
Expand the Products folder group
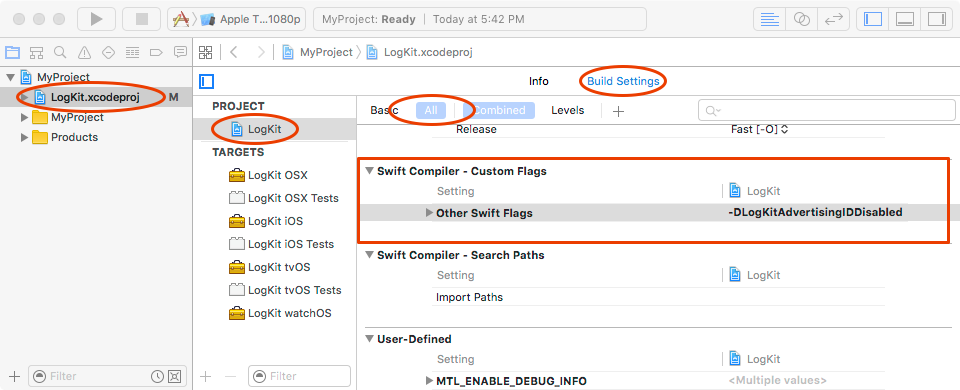click(24, 137)
